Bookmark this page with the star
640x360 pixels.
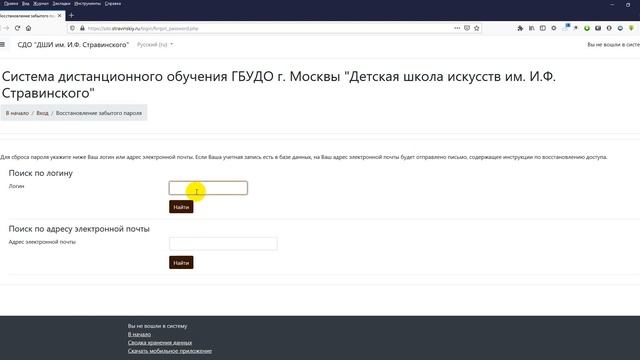click(476, 28)
